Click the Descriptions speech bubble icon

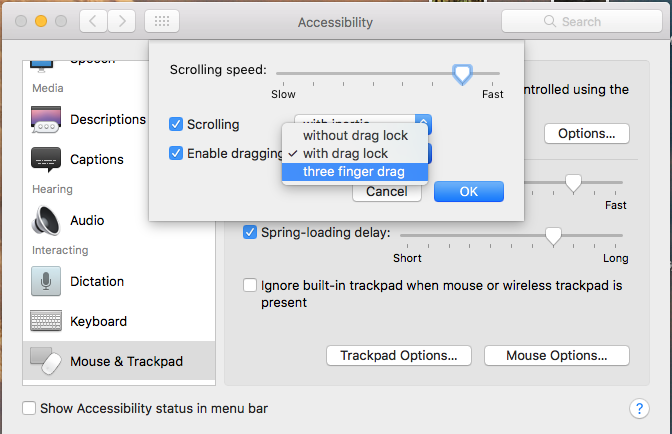(x=46, y=120)
